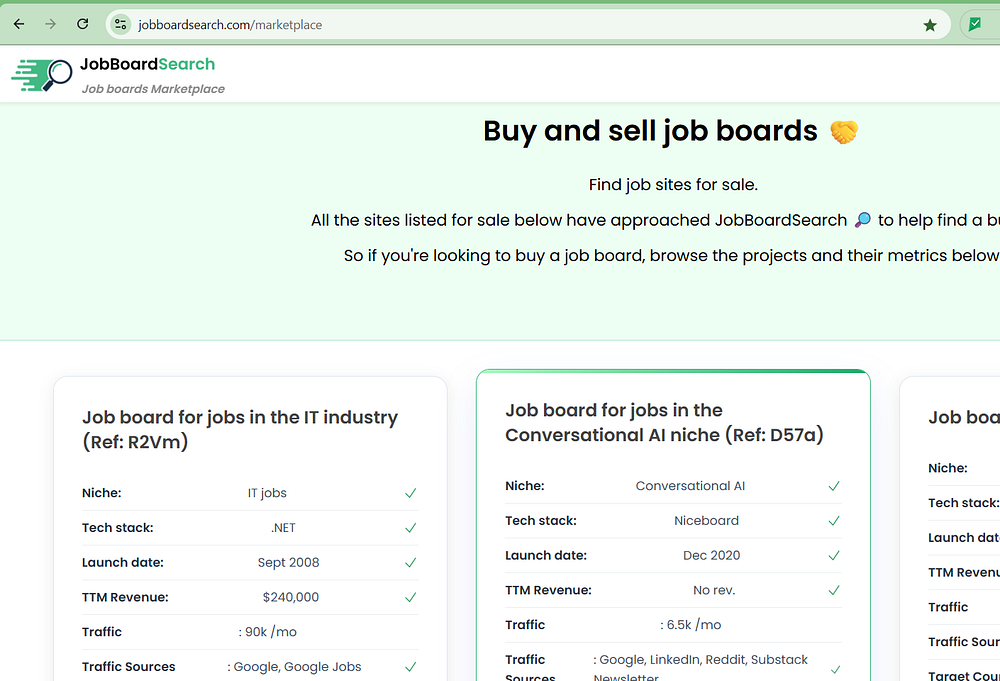Image resolution: width=1000 pixels, height=681 pixels.
Task: Open site information icon in address bar
Action: [x=121, y=24]
